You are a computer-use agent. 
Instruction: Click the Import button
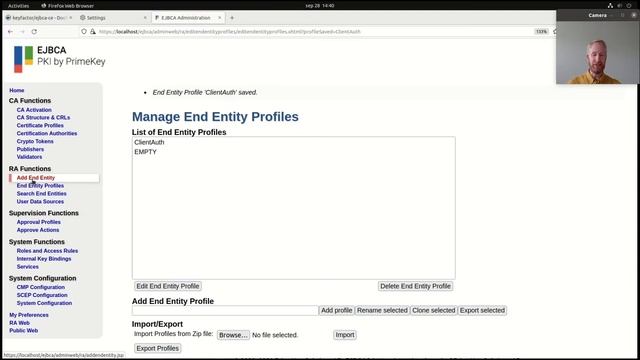pos(345,335)
